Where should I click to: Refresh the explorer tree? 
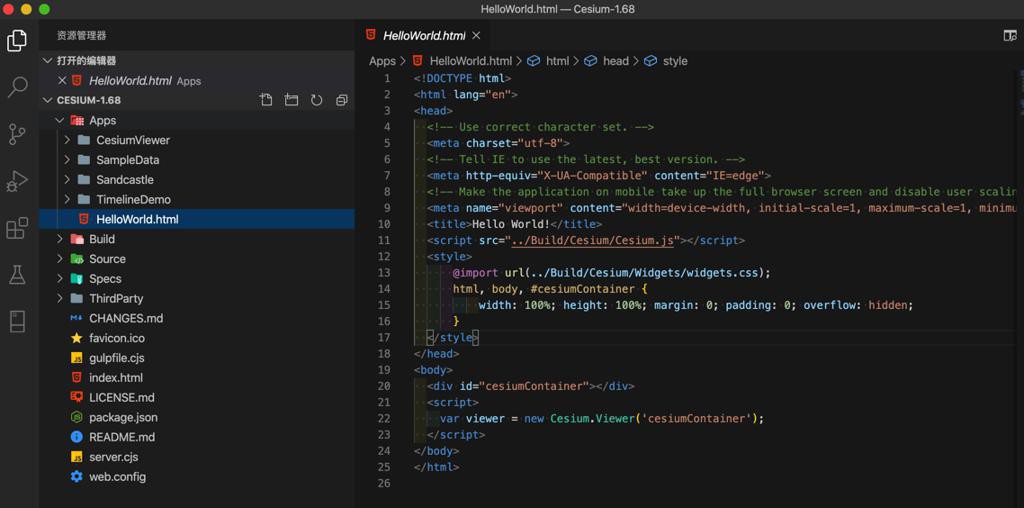pyautogui.click(x=317, y=100)
